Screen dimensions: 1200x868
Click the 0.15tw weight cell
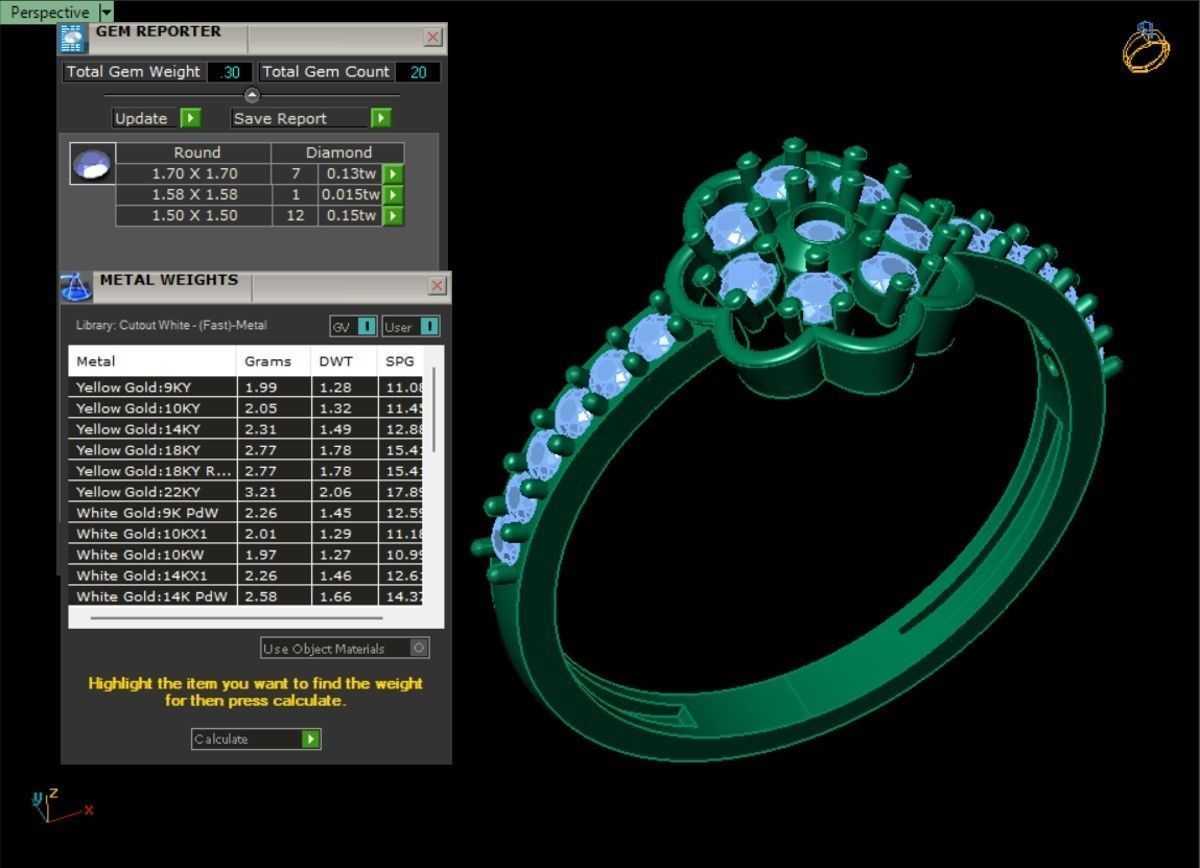click(351, 215)
